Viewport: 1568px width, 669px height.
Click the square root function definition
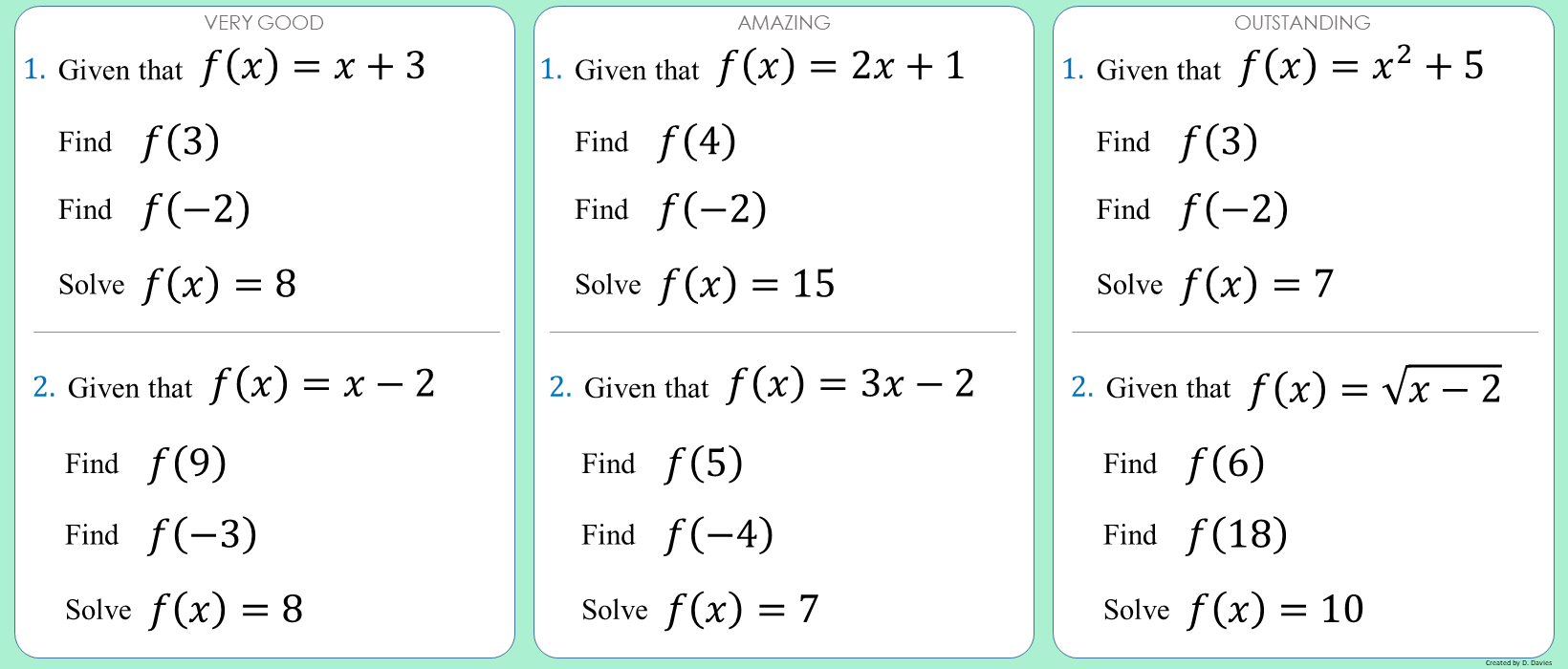pos(1375,387)
